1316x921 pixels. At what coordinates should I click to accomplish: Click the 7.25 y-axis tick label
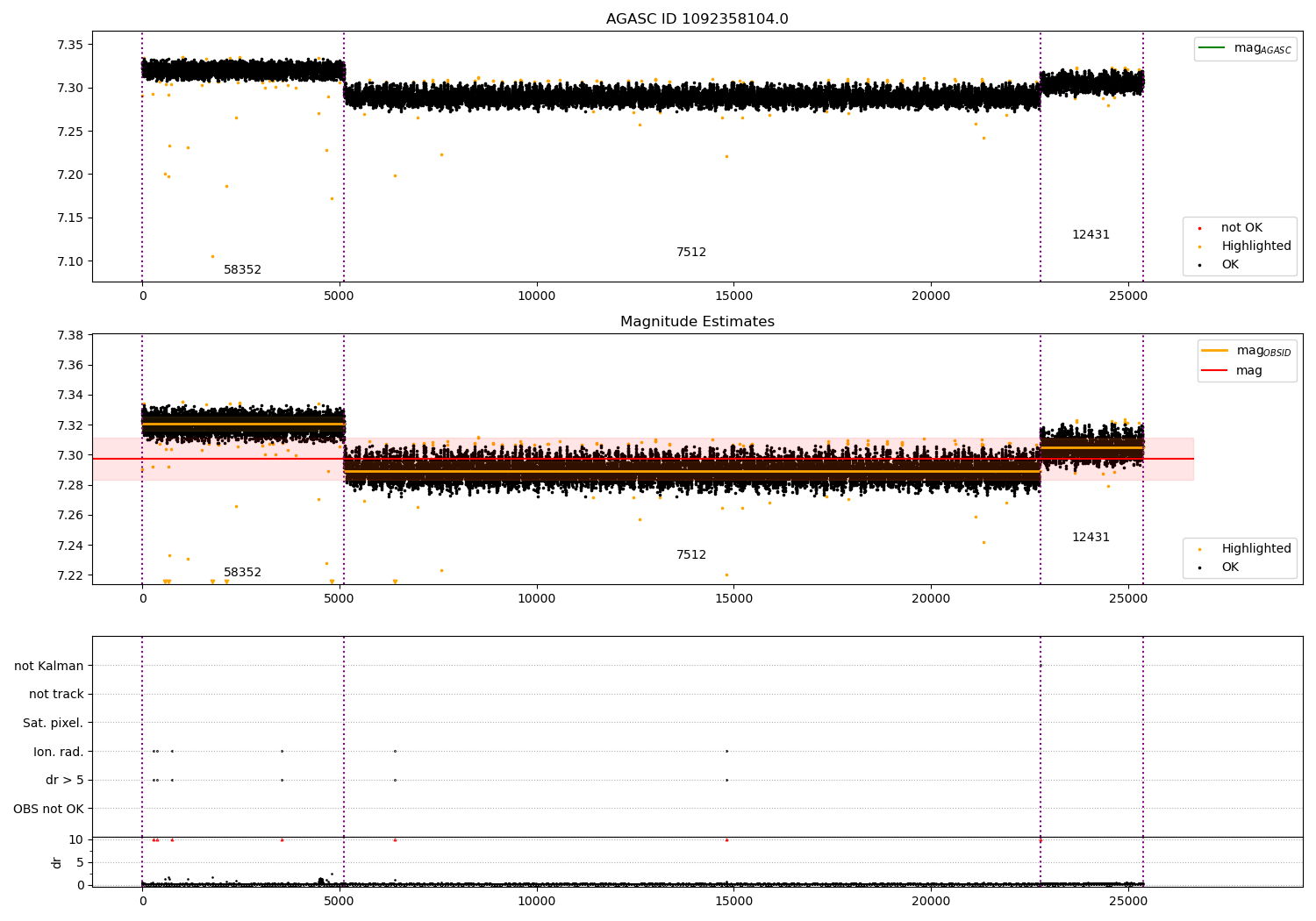tap(69, 132)
